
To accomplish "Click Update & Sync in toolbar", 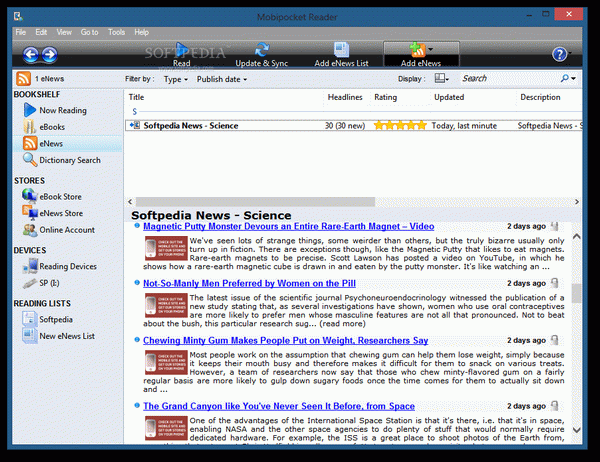I will point(262,55).
